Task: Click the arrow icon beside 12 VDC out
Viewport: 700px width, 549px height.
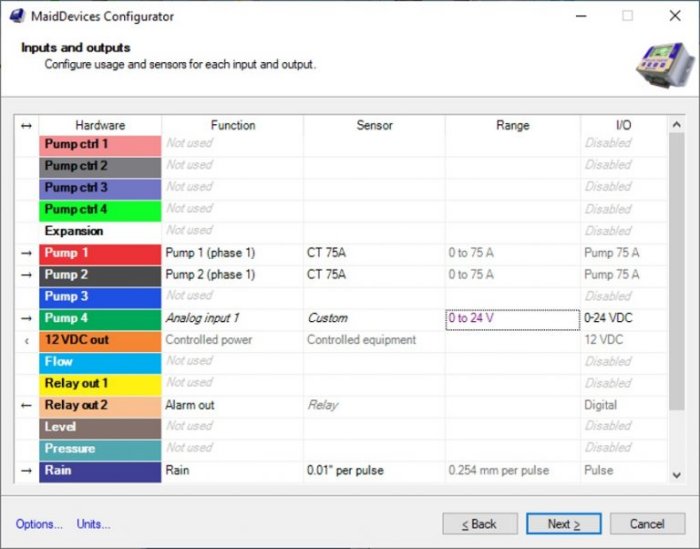Action: point(27,340)
